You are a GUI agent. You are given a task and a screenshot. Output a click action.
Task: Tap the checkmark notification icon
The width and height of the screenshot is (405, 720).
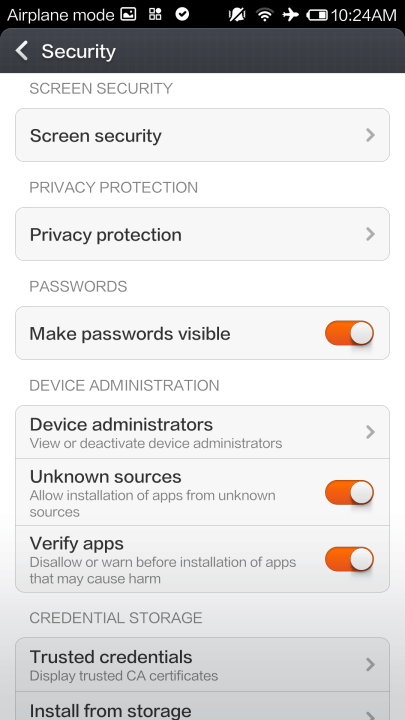(x=182, y=15)
